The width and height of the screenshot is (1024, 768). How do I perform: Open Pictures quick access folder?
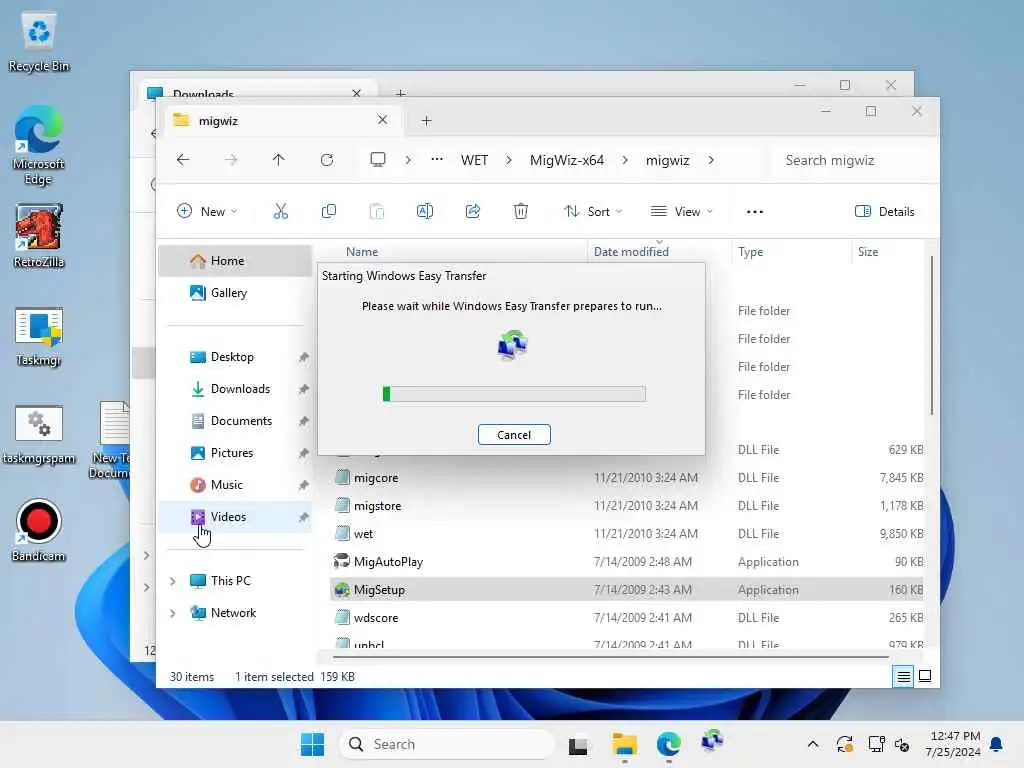pos(235,453)
